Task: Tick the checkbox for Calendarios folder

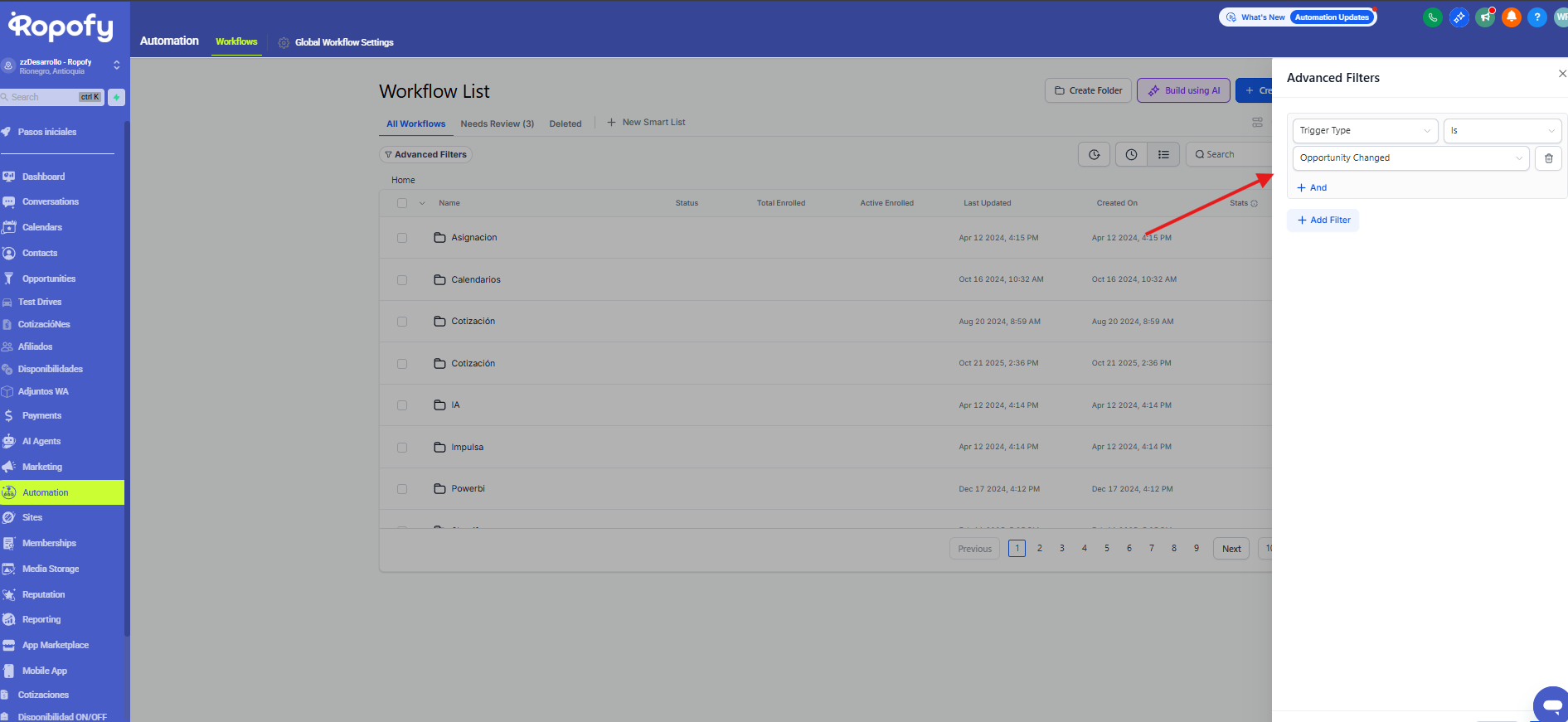Action: [402, 280]
